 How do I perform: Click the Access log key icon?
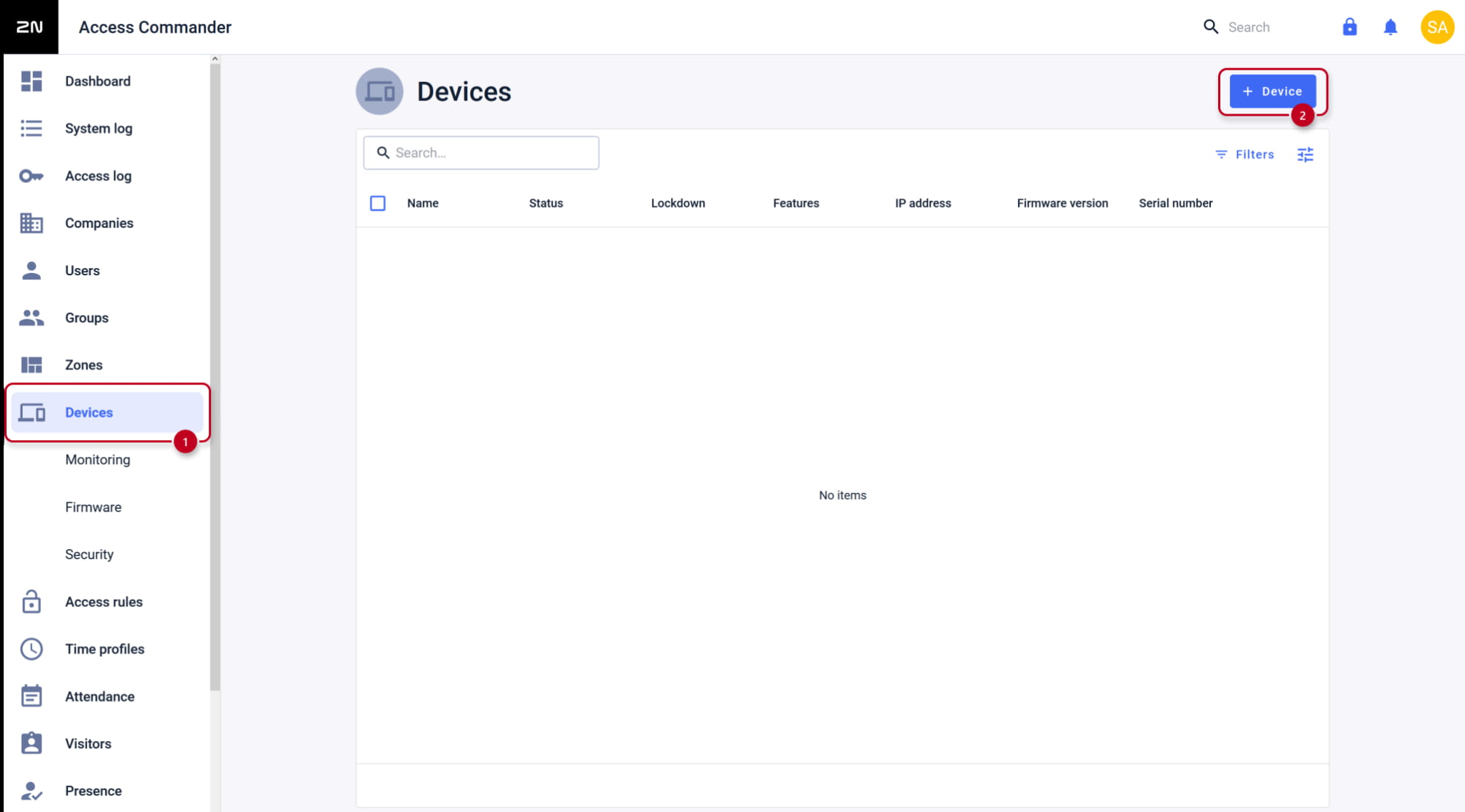pos(31,176)
